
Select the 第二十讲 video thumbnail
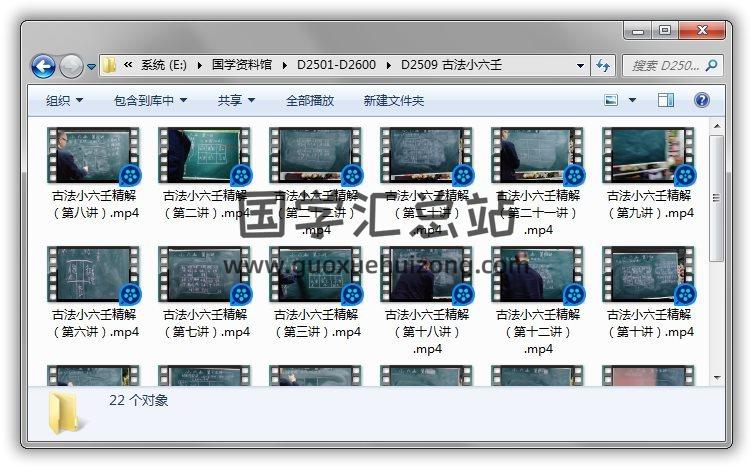pos(426,156)
